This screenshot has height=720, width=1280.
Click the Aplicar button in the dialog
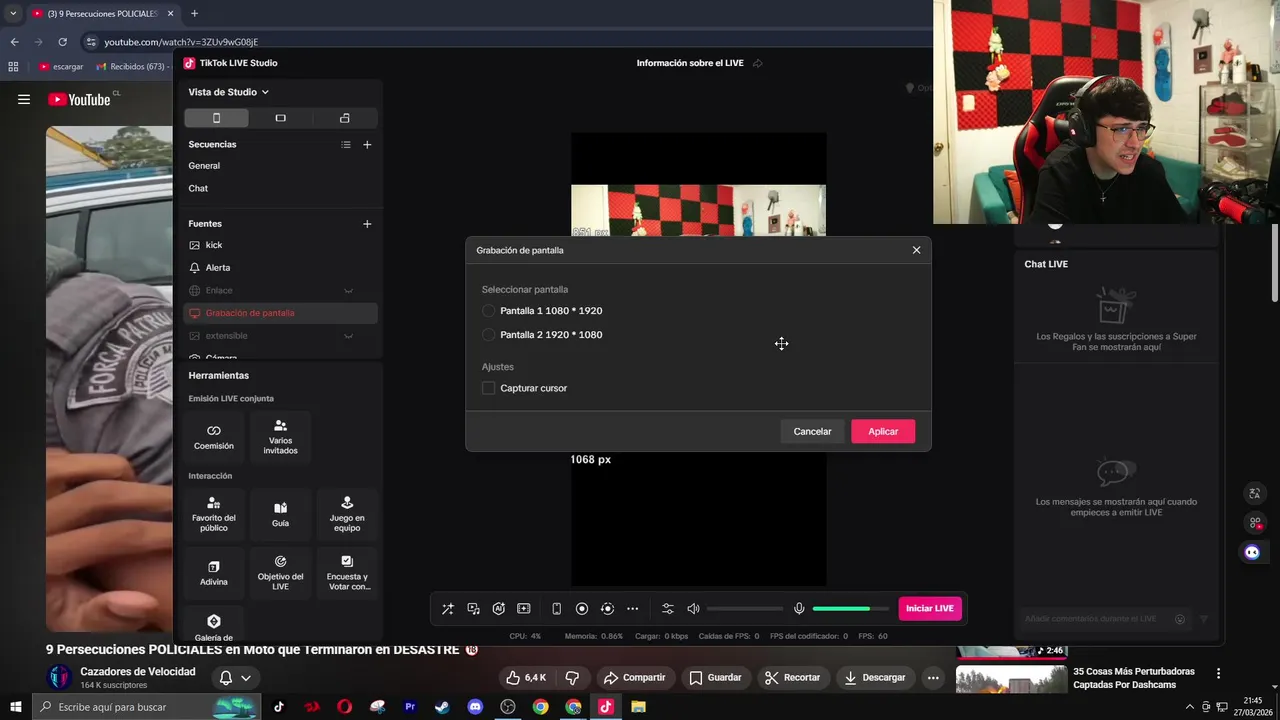pos(883,431)
